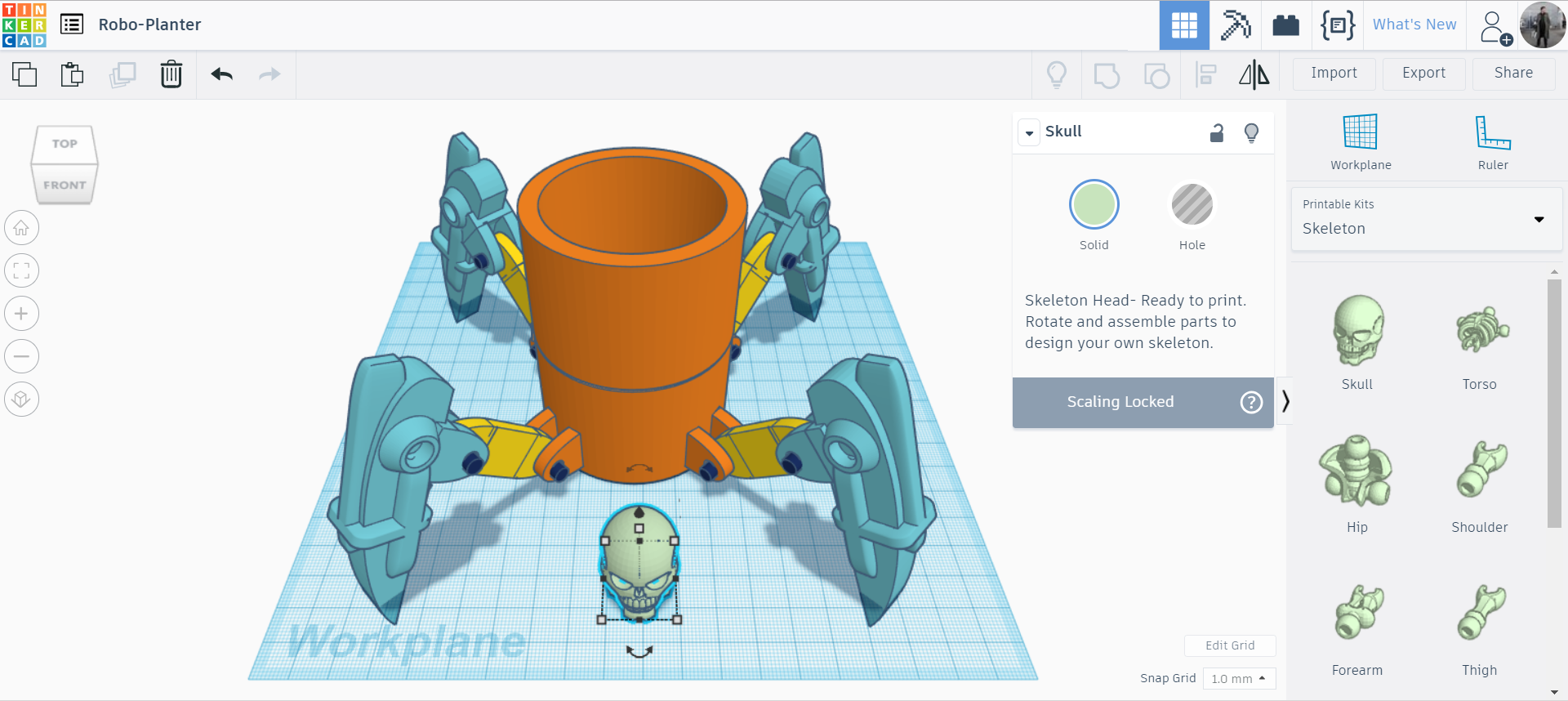Image resolution: width=1568 pixels, height=701 pixels.
Task: Zoom in with the plus button
Action: pos(21,314)
